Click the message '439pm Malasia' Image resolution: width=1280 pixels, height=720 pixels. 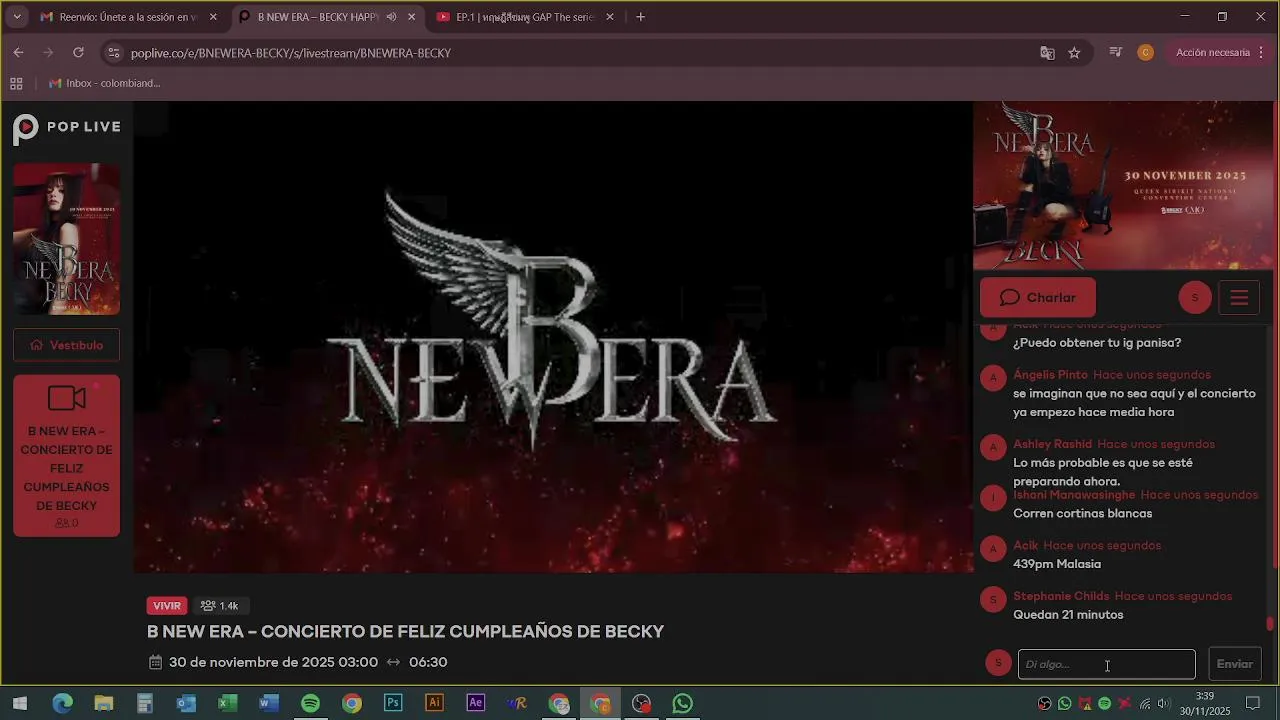click(1057, 564)
